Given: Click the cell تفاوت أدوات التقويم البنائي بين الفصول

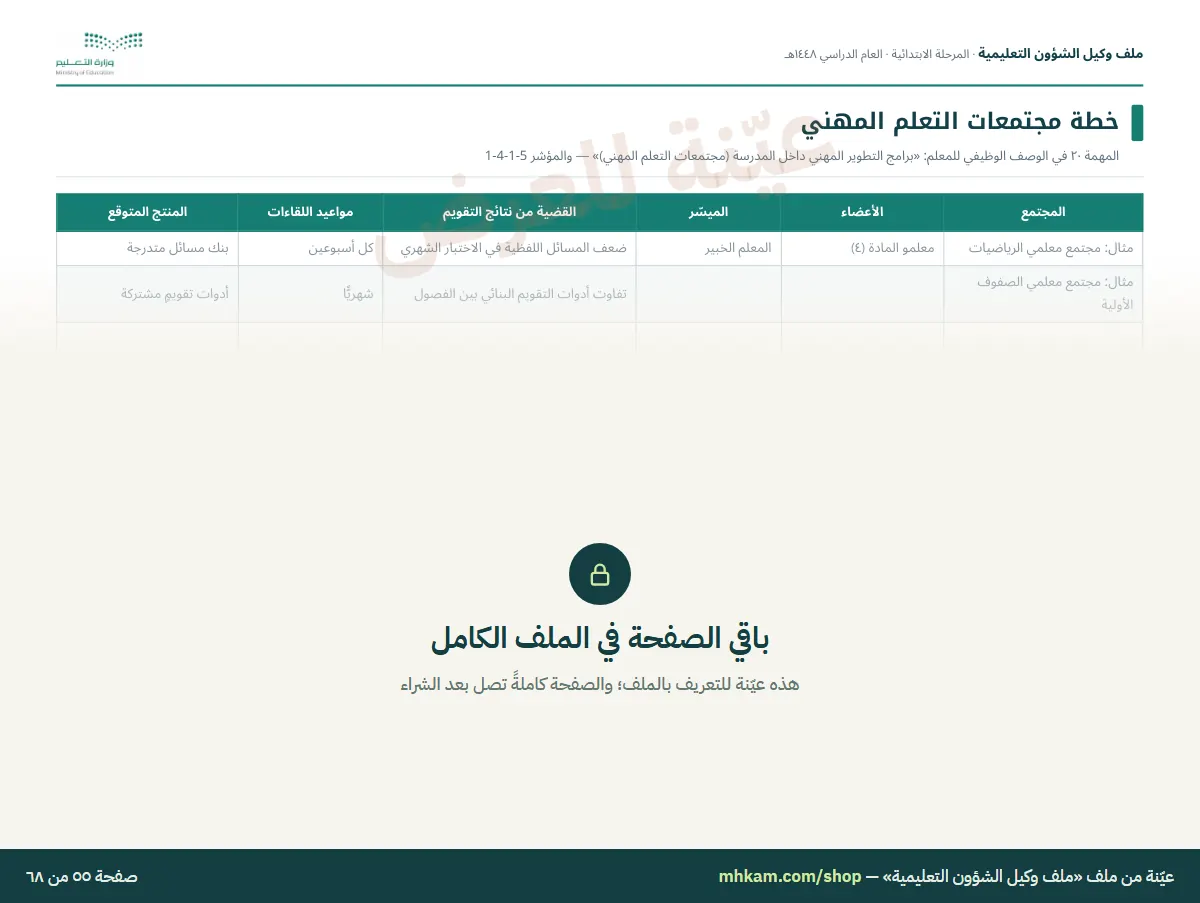Looking at the screenshot, I should point(509,294).
